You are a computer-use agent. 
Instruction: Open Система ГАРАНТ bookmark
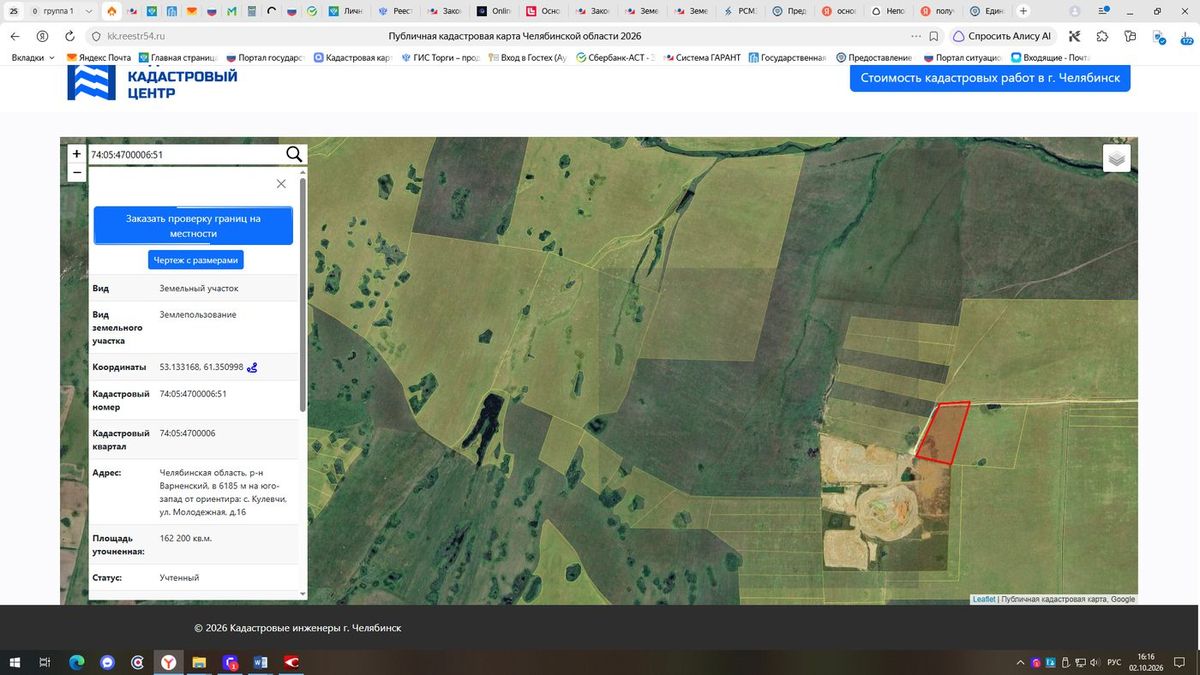pyautogui.click(x=702, y=57)
